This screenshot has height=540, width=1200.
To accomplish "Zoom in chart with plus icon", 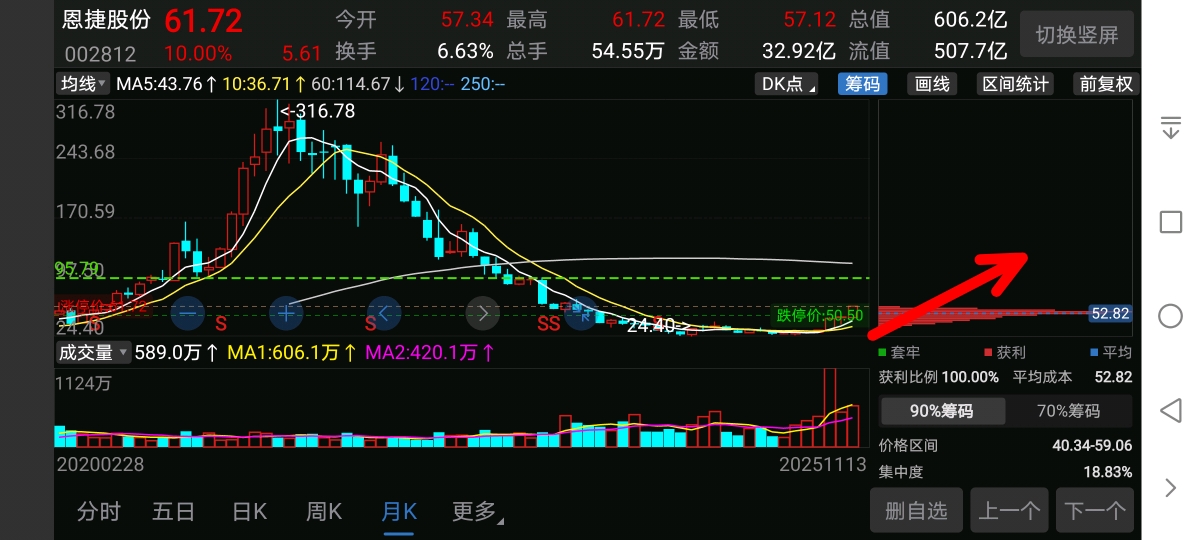I will click(x=286, y=313).
